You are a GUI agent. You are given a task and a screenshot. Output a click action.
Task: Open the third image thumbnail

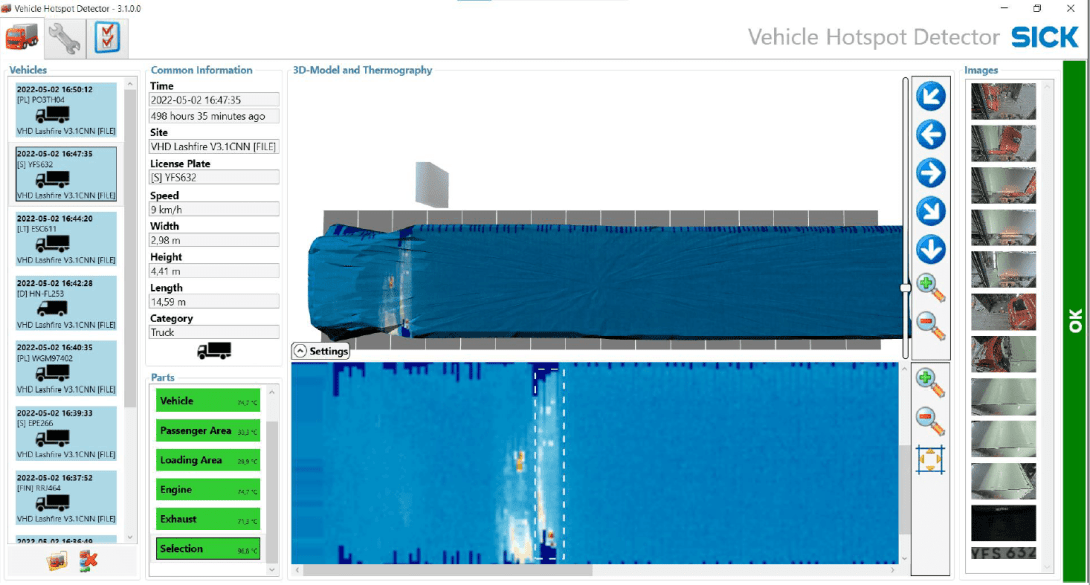(1003, 186)
